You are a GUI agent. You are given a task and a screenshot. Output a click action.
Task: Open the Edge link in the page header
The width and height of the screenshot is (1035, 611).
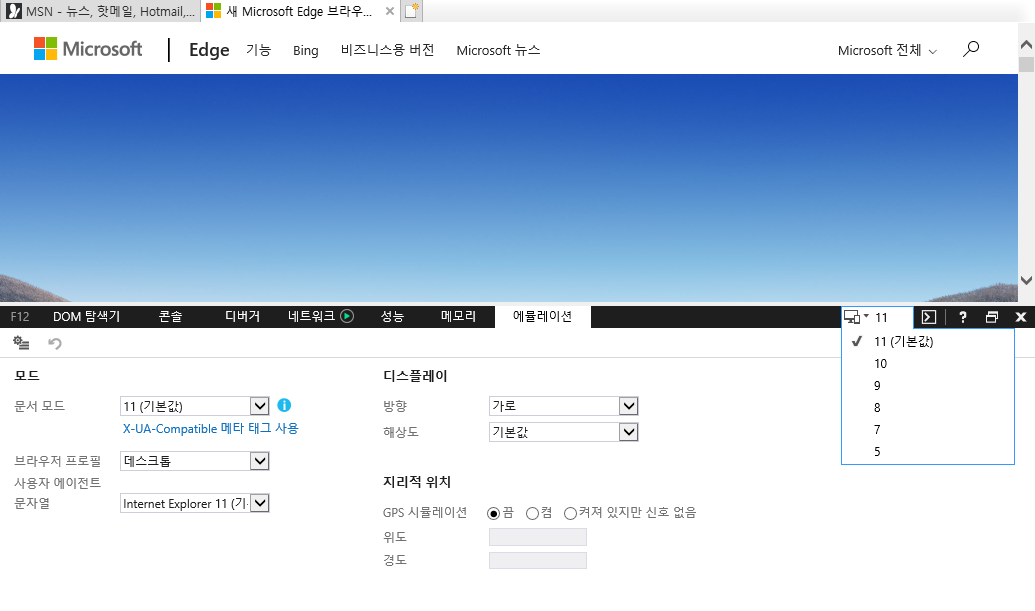[x=209, y=49]
